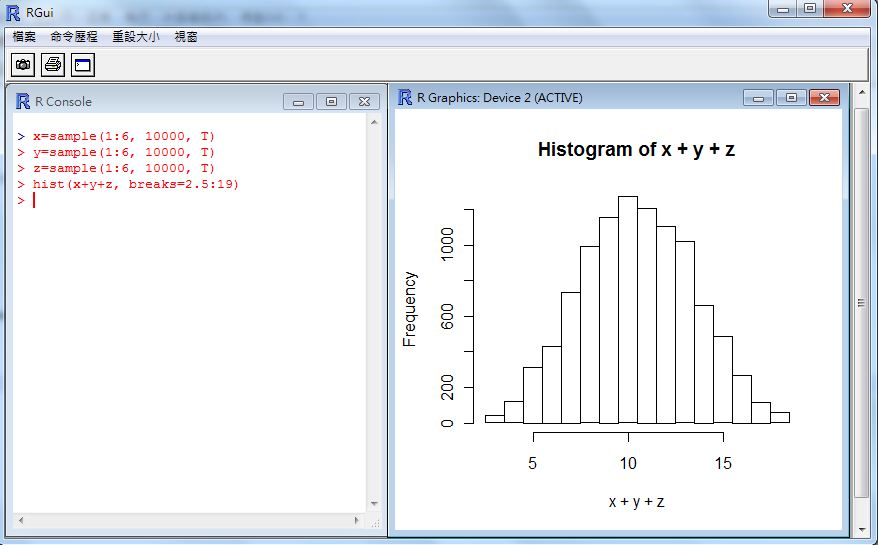Click the histogram plot title
The height and width of the screenshot is (545, 878).
[x=636, y=150]
